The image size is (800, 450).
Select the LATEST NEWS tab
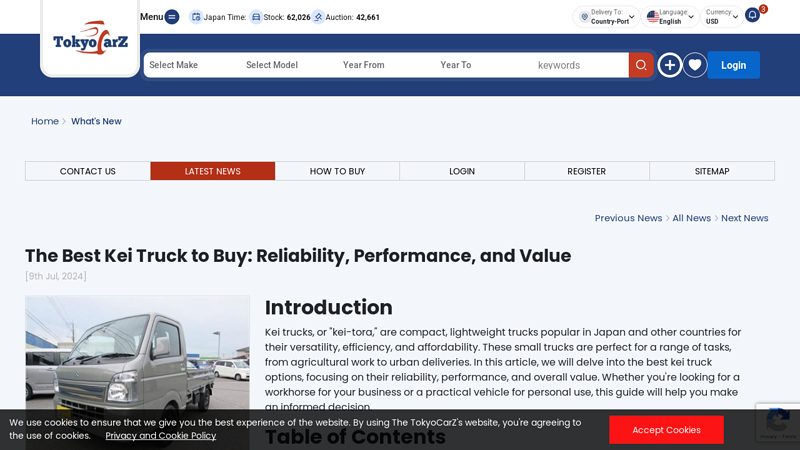(213, 171)
